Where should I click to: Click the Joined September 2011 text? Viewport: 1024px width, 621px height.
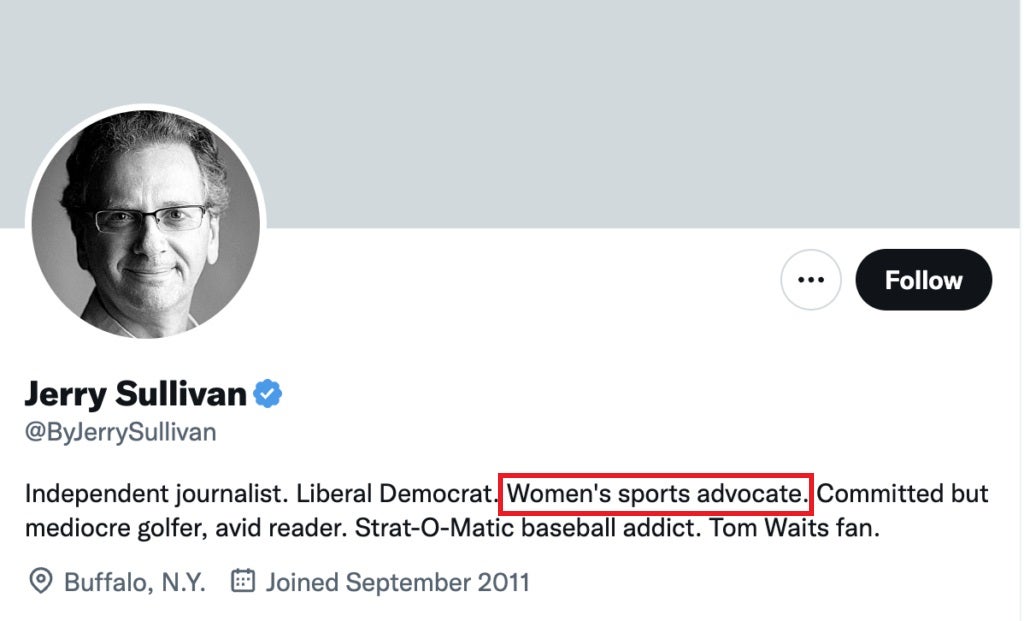pyautogui.click(x=397, y=582)
